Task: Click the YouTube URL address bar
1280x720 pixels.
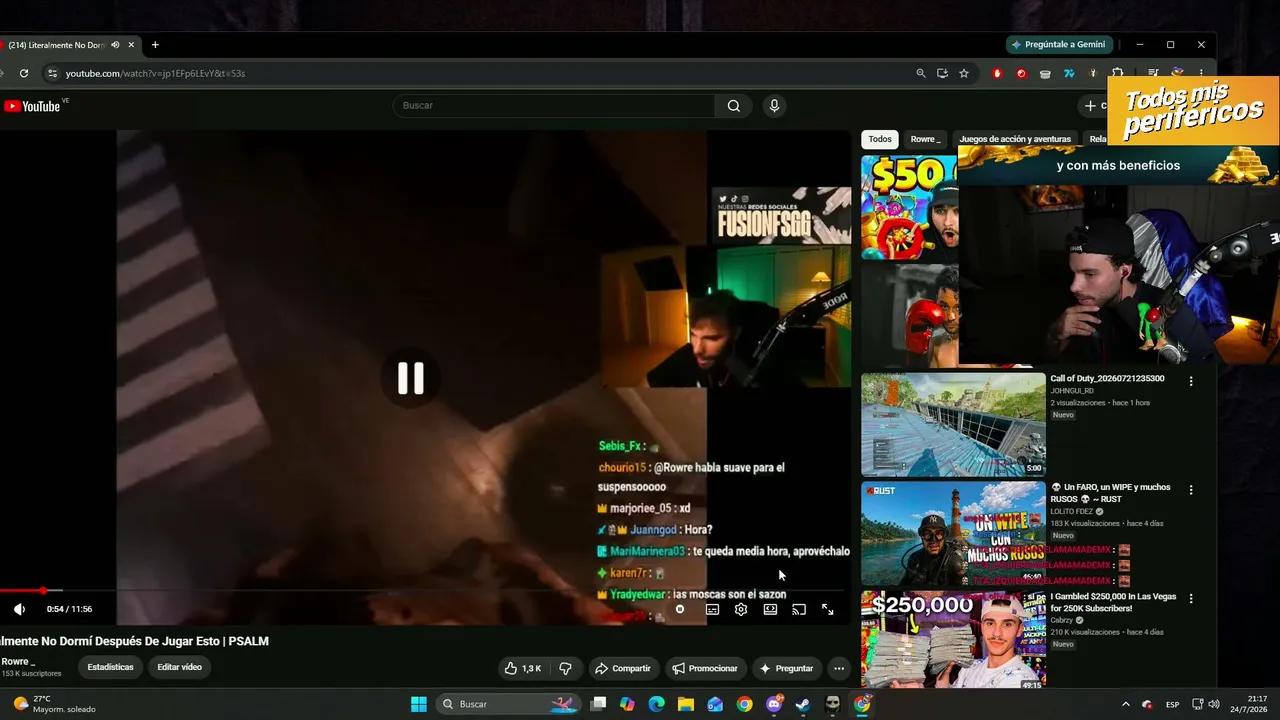Action: [480, 73]
